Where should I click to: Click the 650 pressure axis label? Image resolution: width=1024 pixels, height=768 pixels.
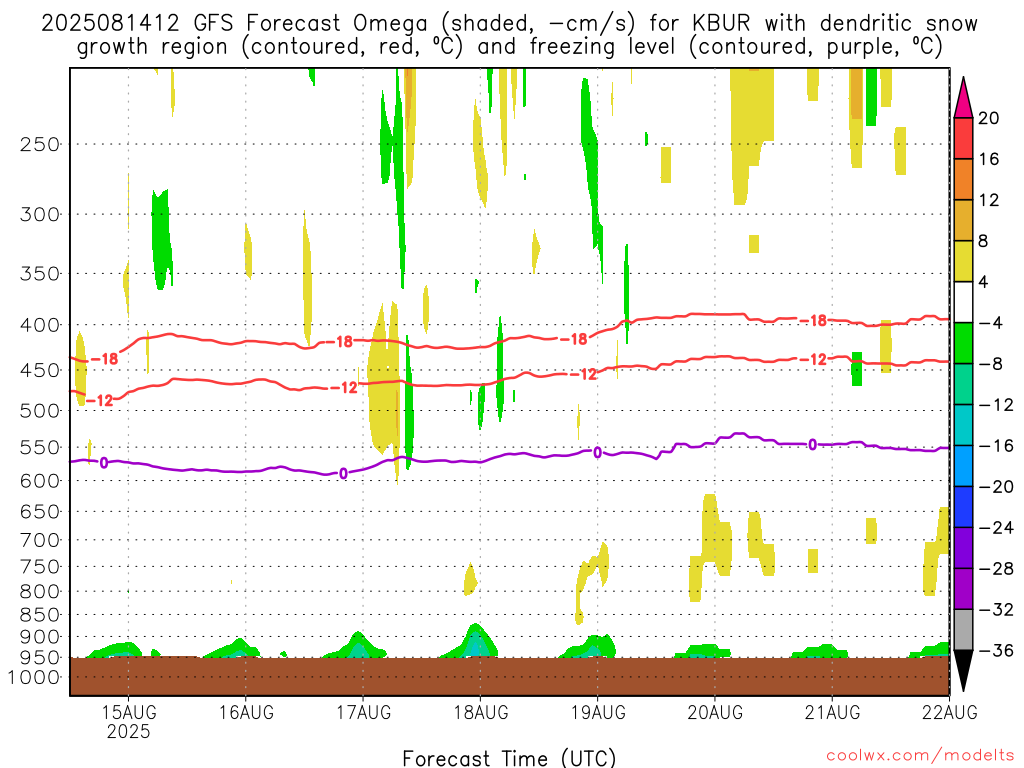coord(40,511)
